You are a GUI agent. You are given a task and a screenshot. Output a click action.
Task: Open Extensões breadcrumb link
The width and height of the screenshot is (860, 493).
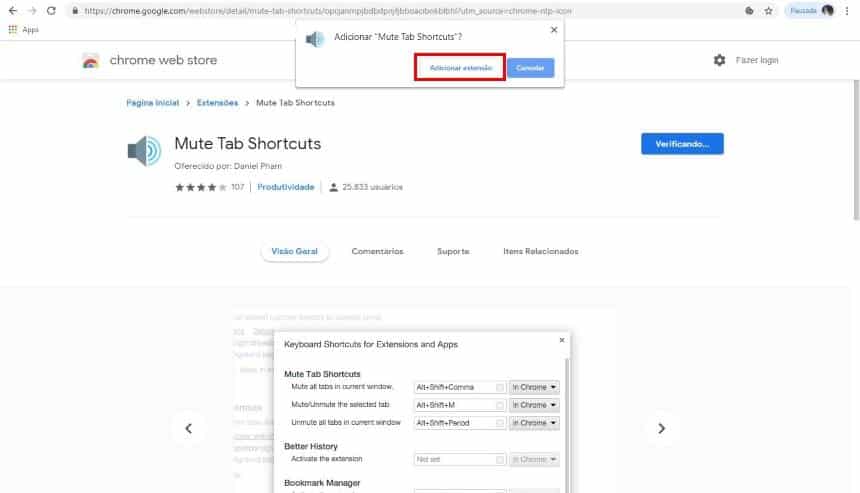[x=217, y=103]
